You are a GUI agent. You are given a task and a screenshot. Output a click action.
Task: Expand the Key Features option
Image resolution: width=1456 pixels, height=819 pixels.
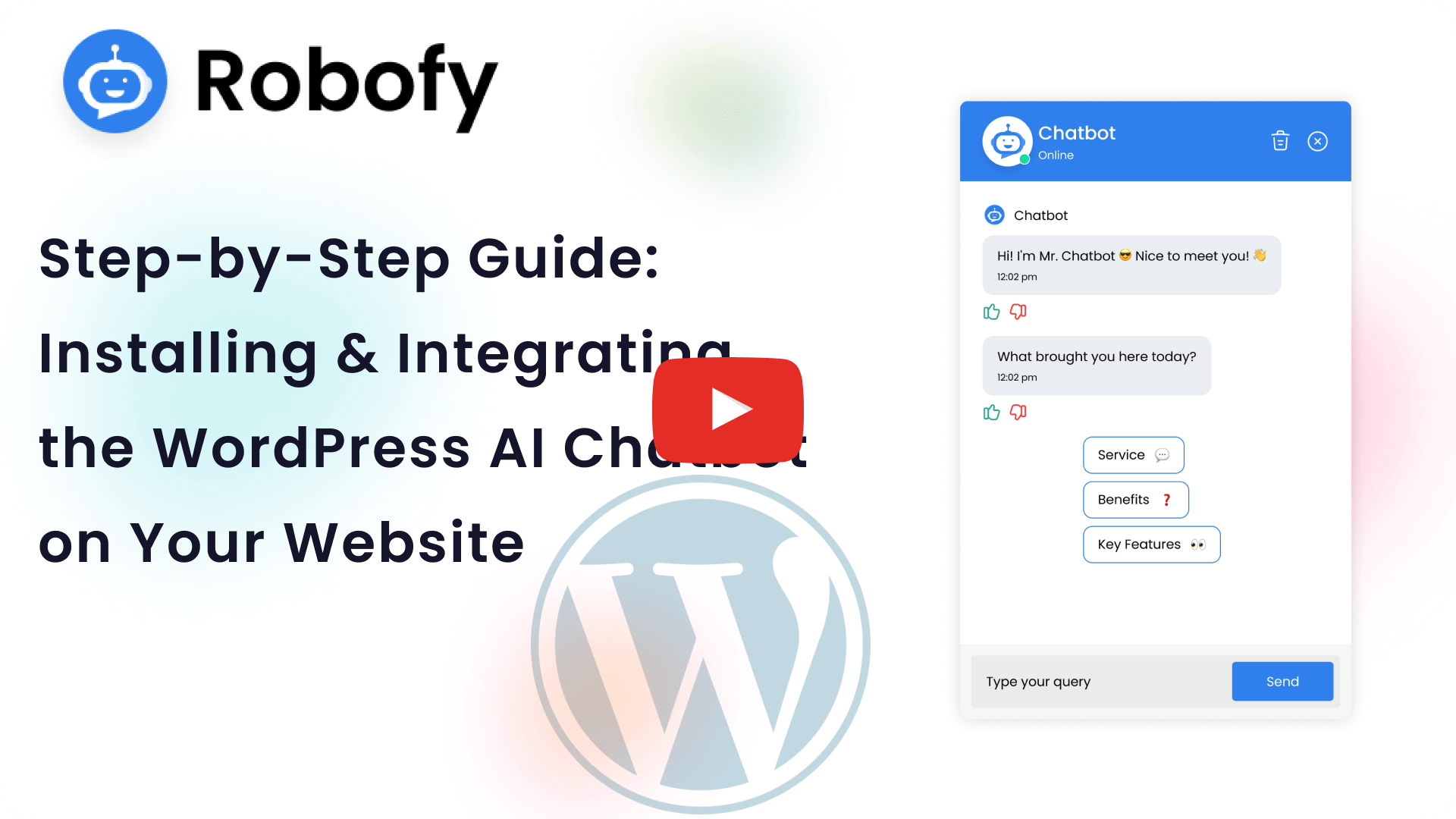pos(1151,543)
